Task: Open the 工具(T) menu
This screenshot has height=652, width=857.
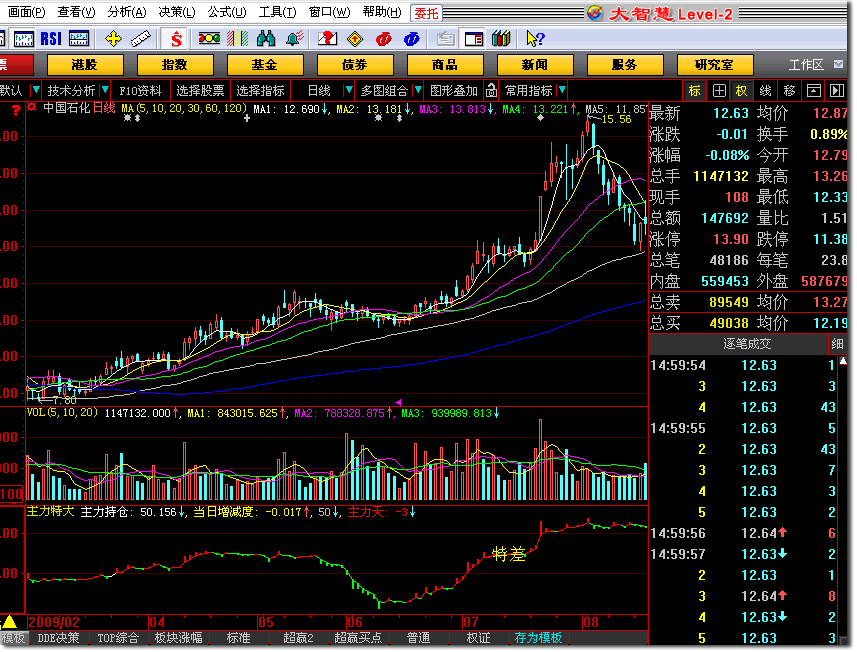Action: (x=277, y=12)
